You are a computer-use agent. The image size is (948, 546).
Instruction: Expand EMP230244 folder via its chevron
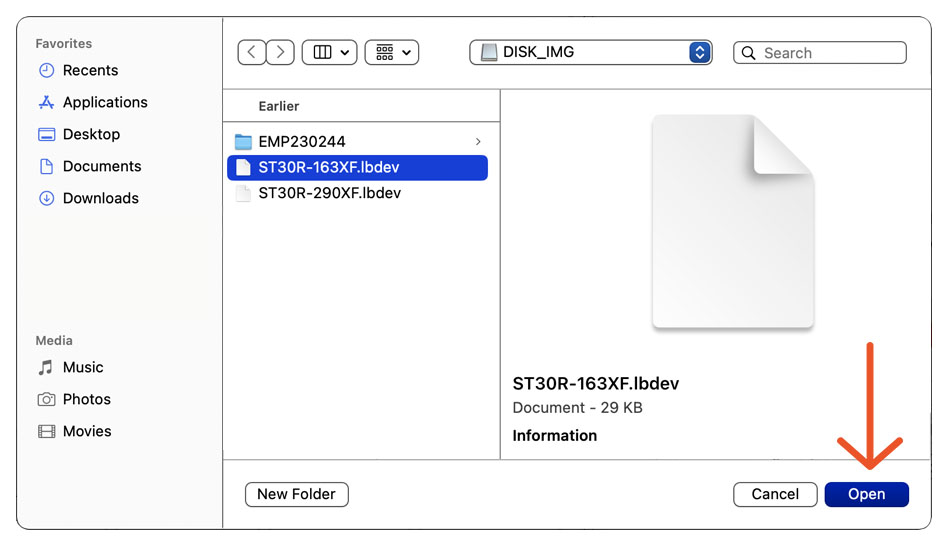tap(478, 141)
